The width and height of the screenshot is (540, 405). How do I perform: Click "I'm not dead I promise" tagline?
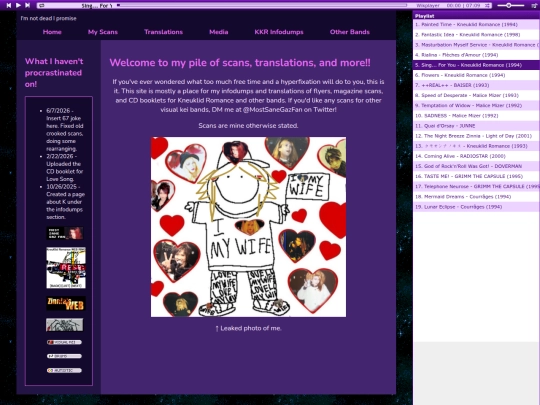click(48, 19)
